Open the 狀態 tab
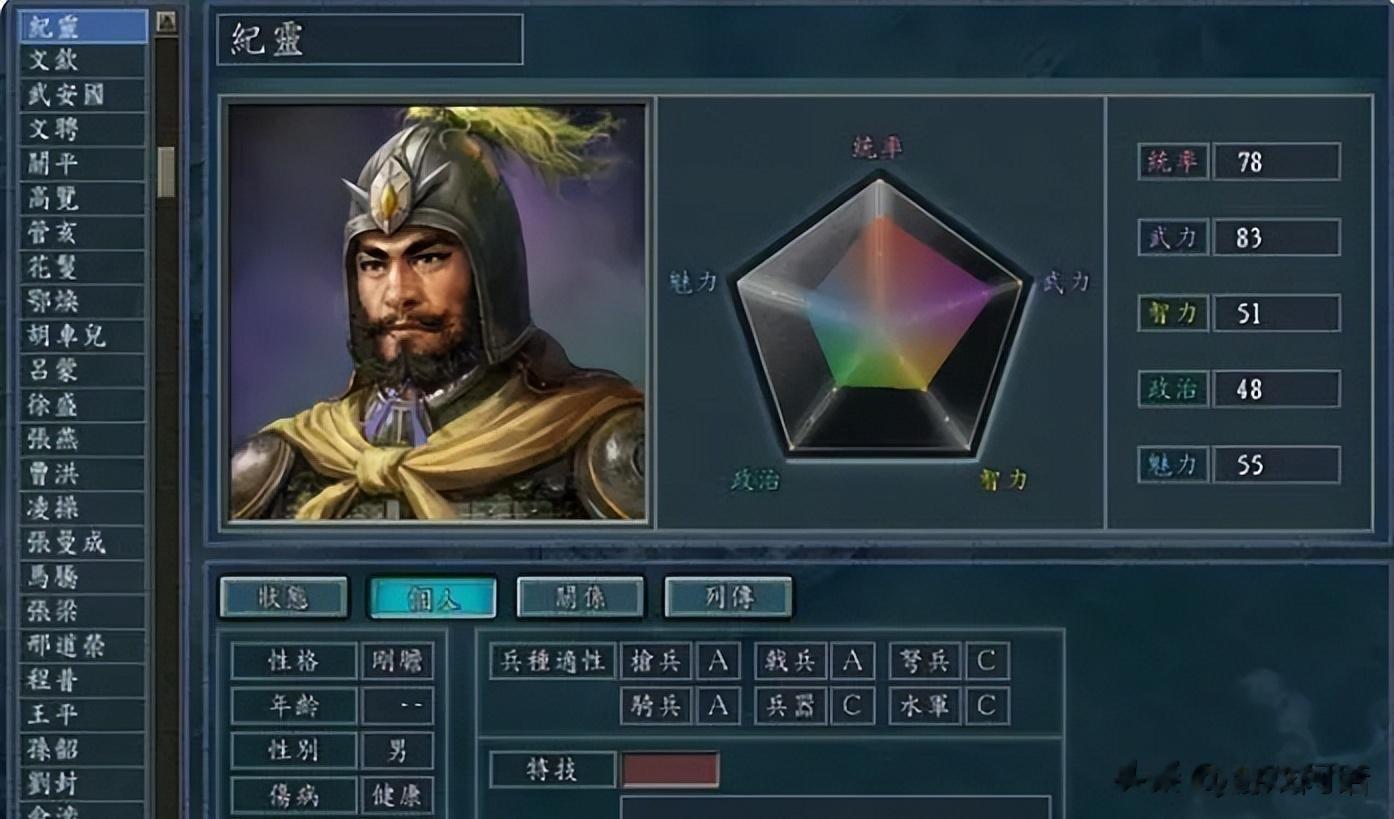1394x819 pixels. (x=284, y=597)
